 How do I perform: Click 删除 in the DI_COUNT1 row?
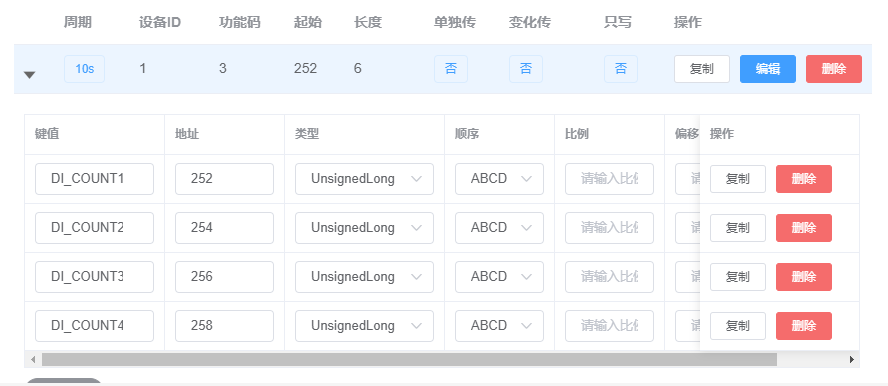click(x=804, y=179)
